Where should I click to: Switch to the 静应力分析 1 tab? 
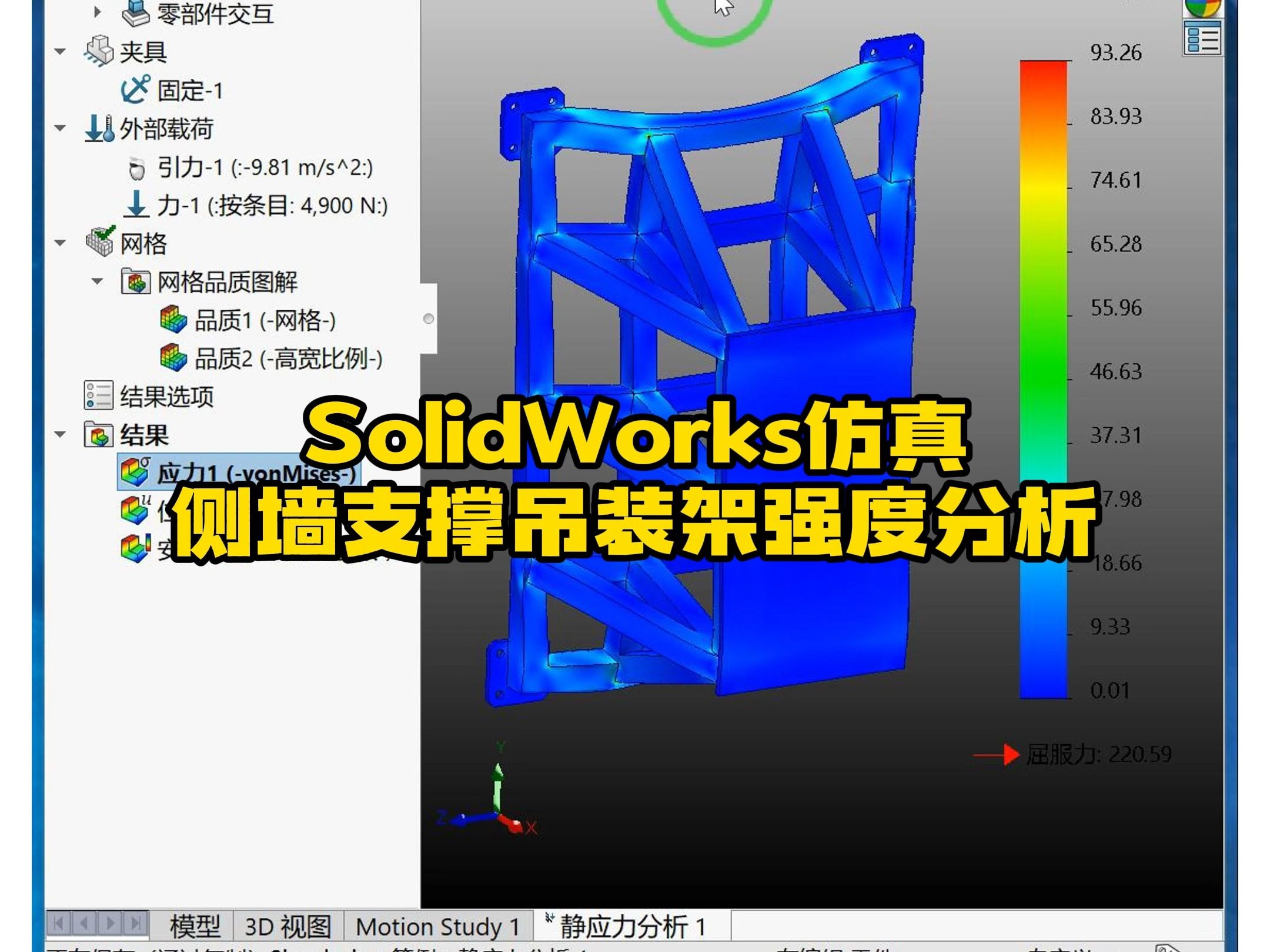tap(632, 927)
